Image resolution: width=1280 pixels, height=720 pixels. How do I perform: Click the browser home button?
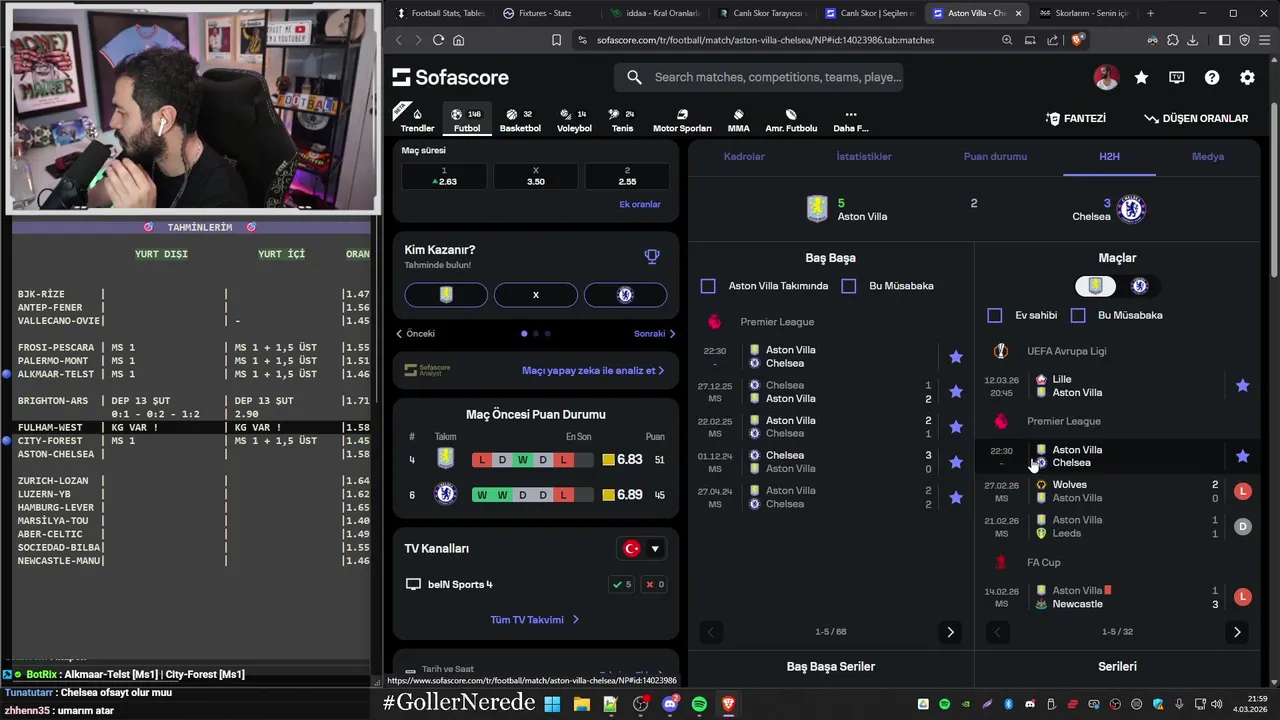(x=459, y=40)
